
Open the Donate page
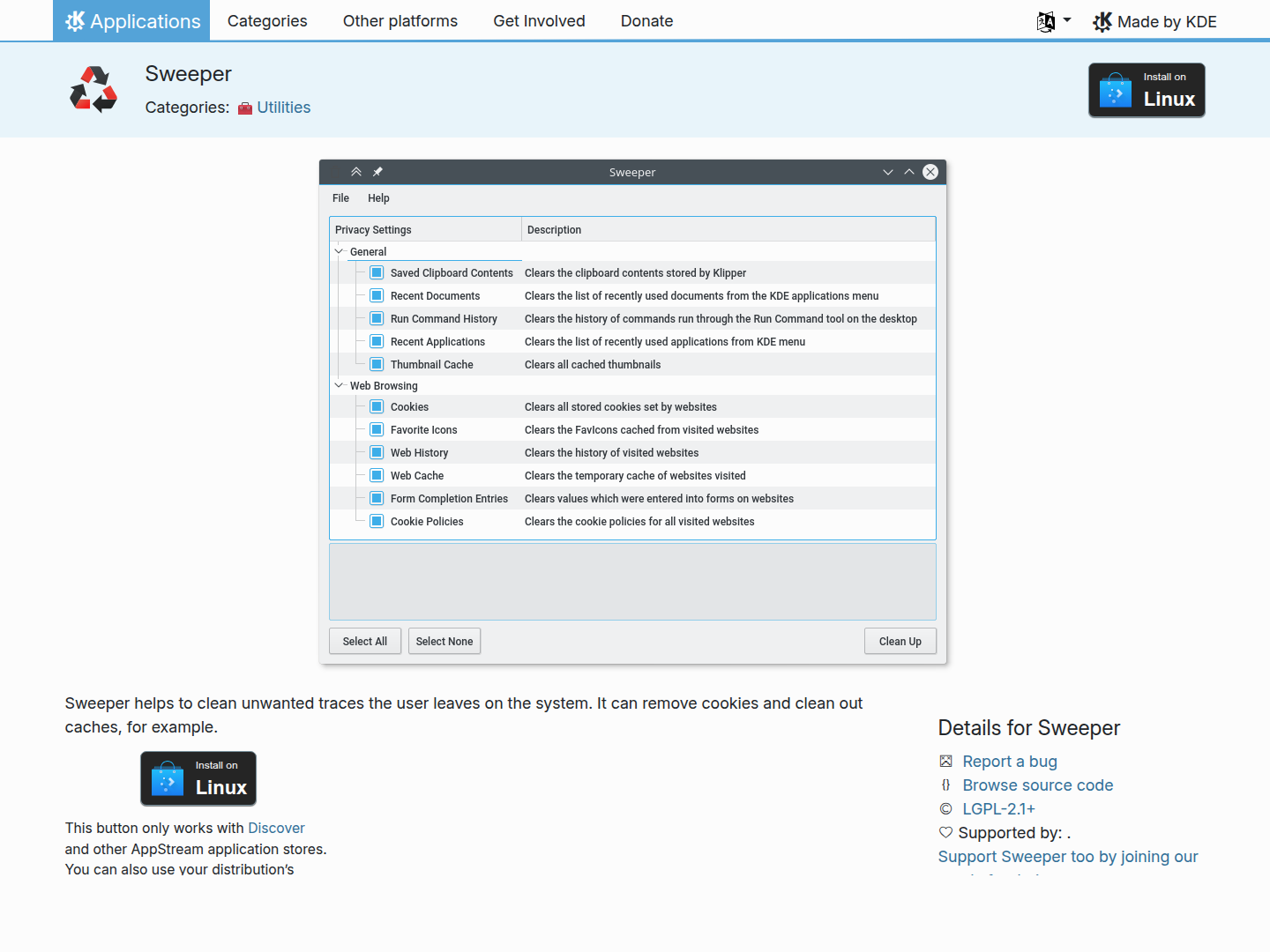point(646,21)
